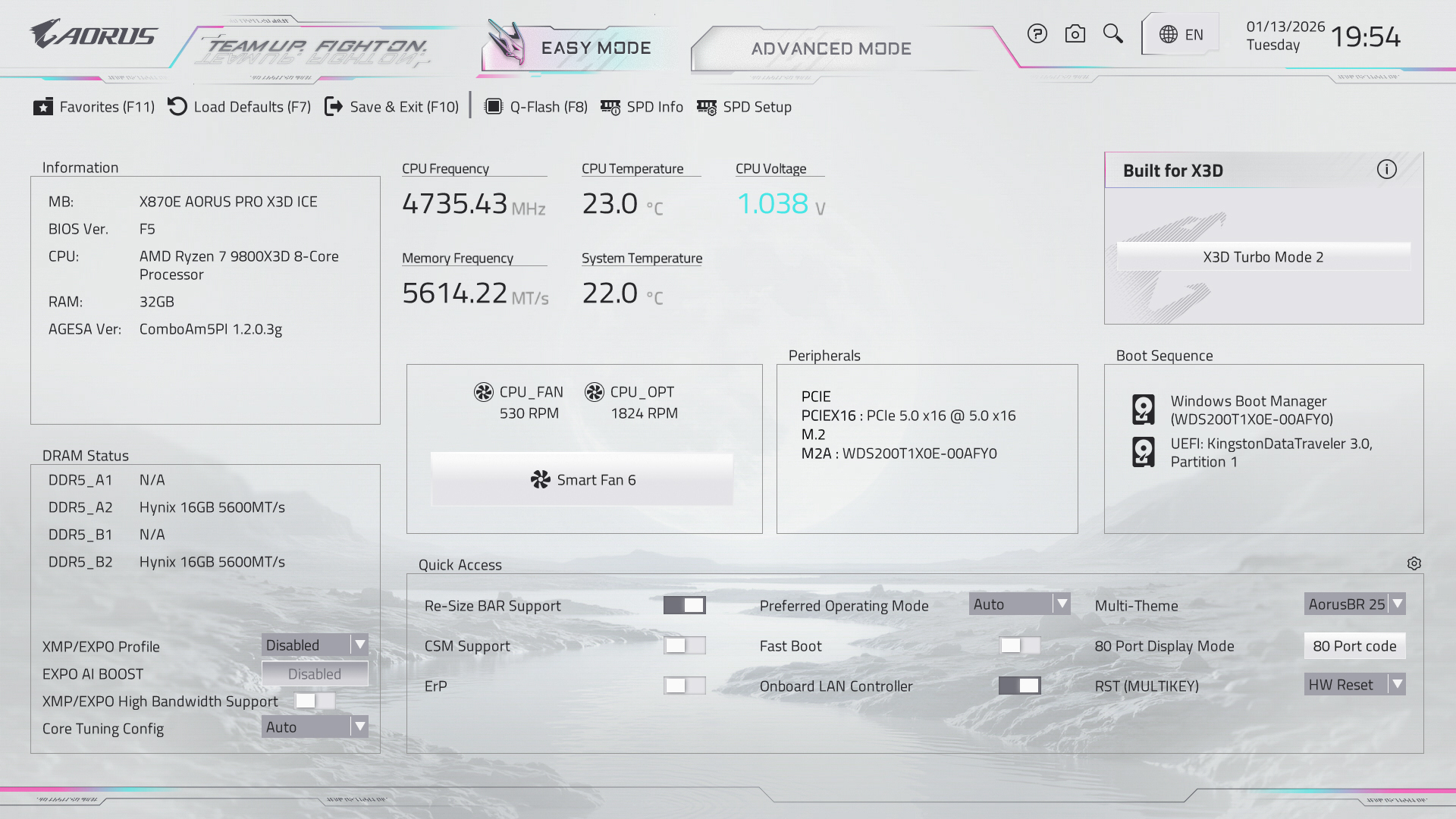Toggle Re-Size BAR Support switch
Image resolution: width=1456 pixels, height=819 pixels.
(x=684, y=605)
